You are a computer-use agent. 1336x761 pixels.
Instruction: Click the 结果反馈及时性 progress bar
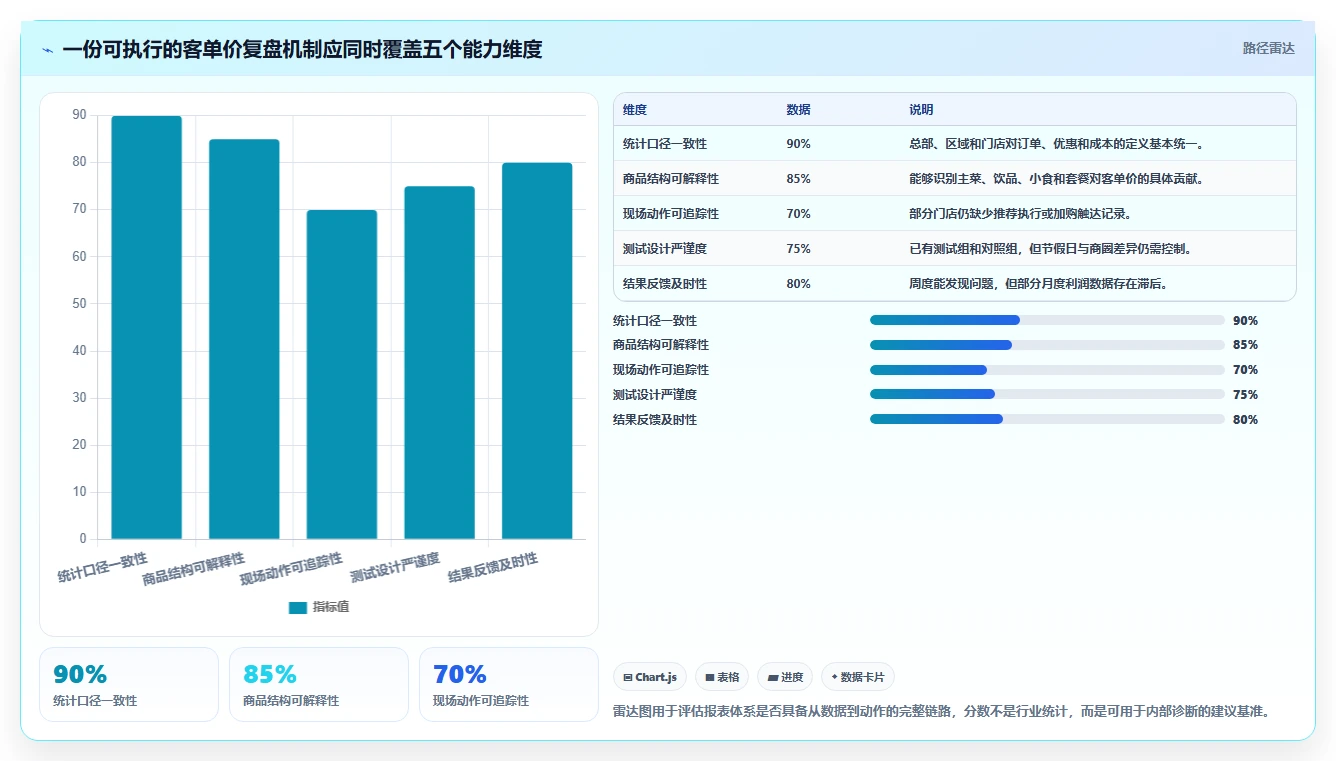coord(1047,419)
